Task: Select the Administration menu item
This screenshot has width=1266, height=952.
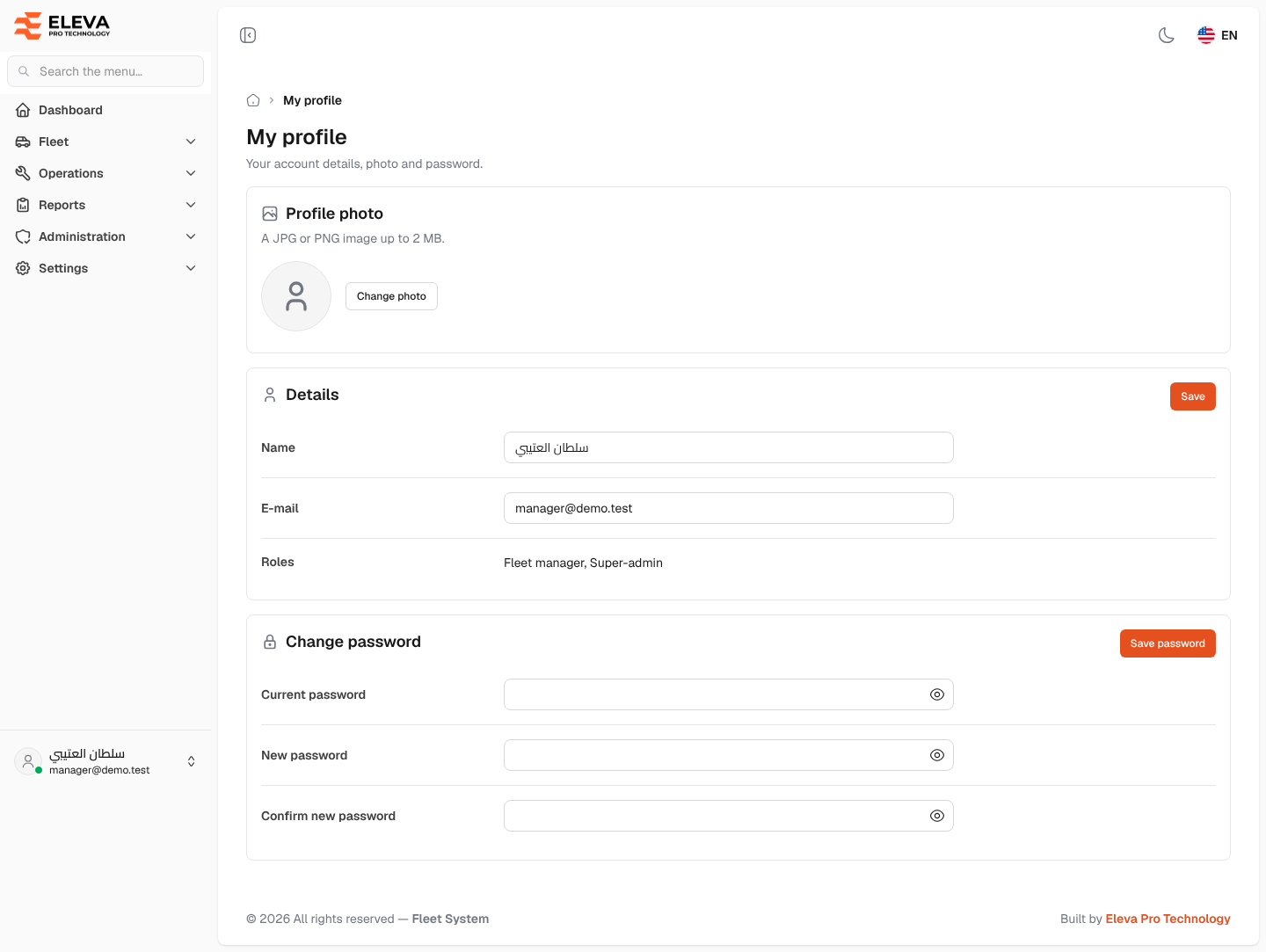Action: 105,236
